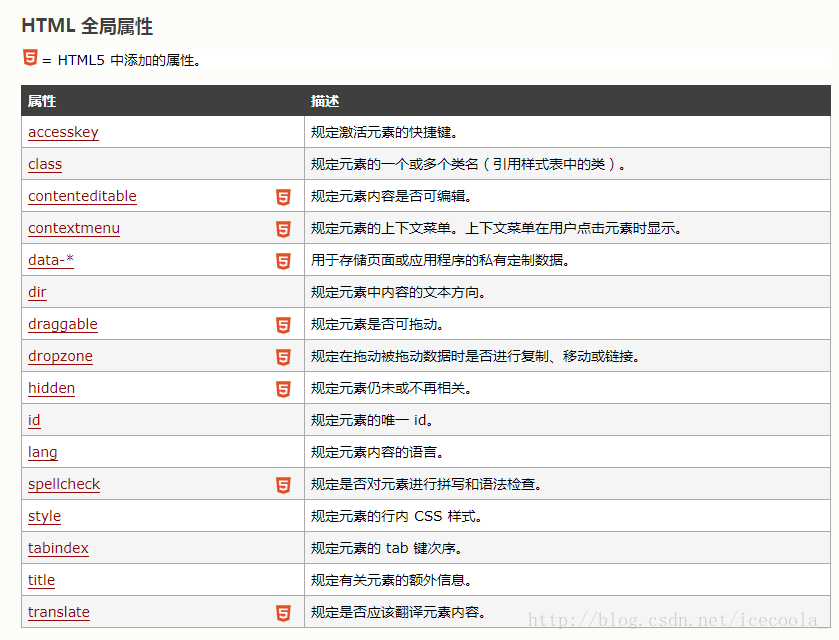Select the title attribute link

pos(41,580)
